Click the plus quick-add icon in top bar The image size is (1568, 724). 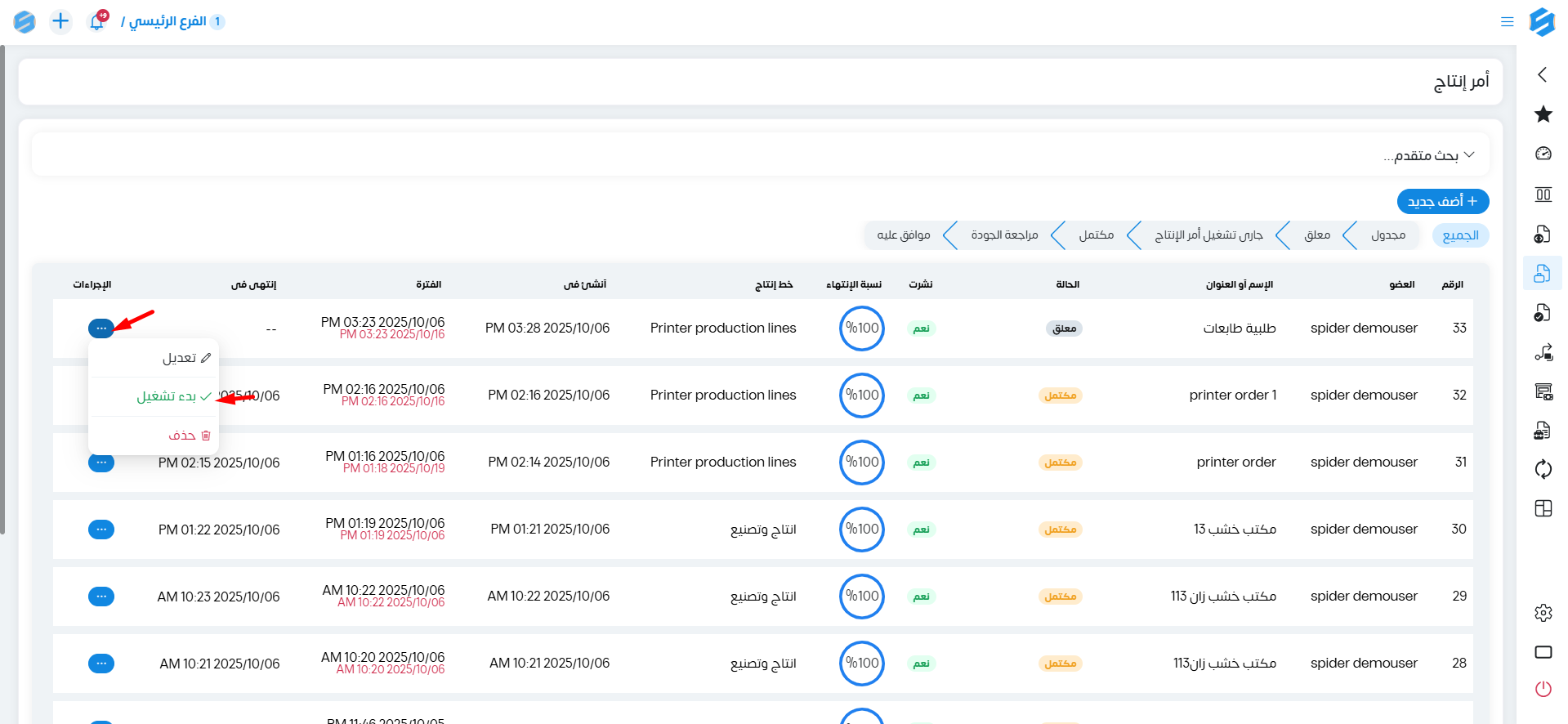coord(60,21)
